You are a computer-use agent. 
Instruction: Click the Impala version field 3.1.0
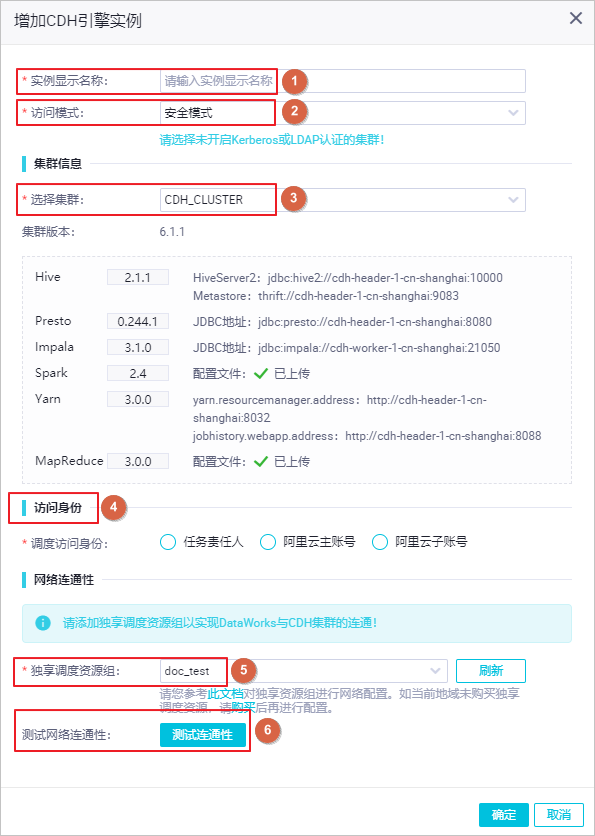click(138, 348)
